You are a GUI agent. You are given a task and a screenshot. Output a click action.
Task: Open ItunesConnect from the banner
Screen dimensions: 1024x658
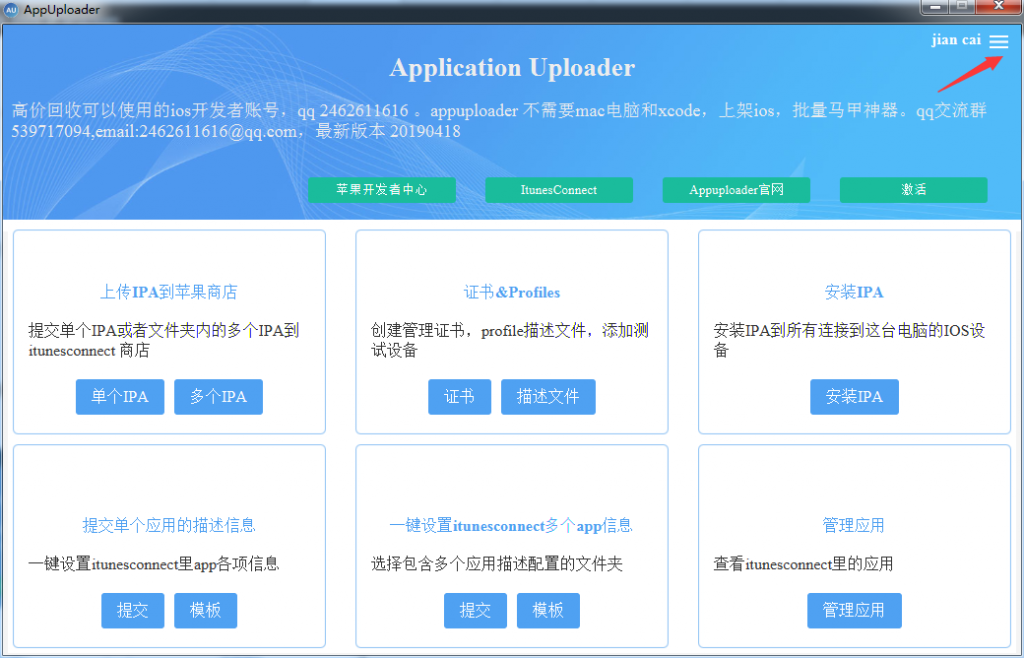(558, 190)
